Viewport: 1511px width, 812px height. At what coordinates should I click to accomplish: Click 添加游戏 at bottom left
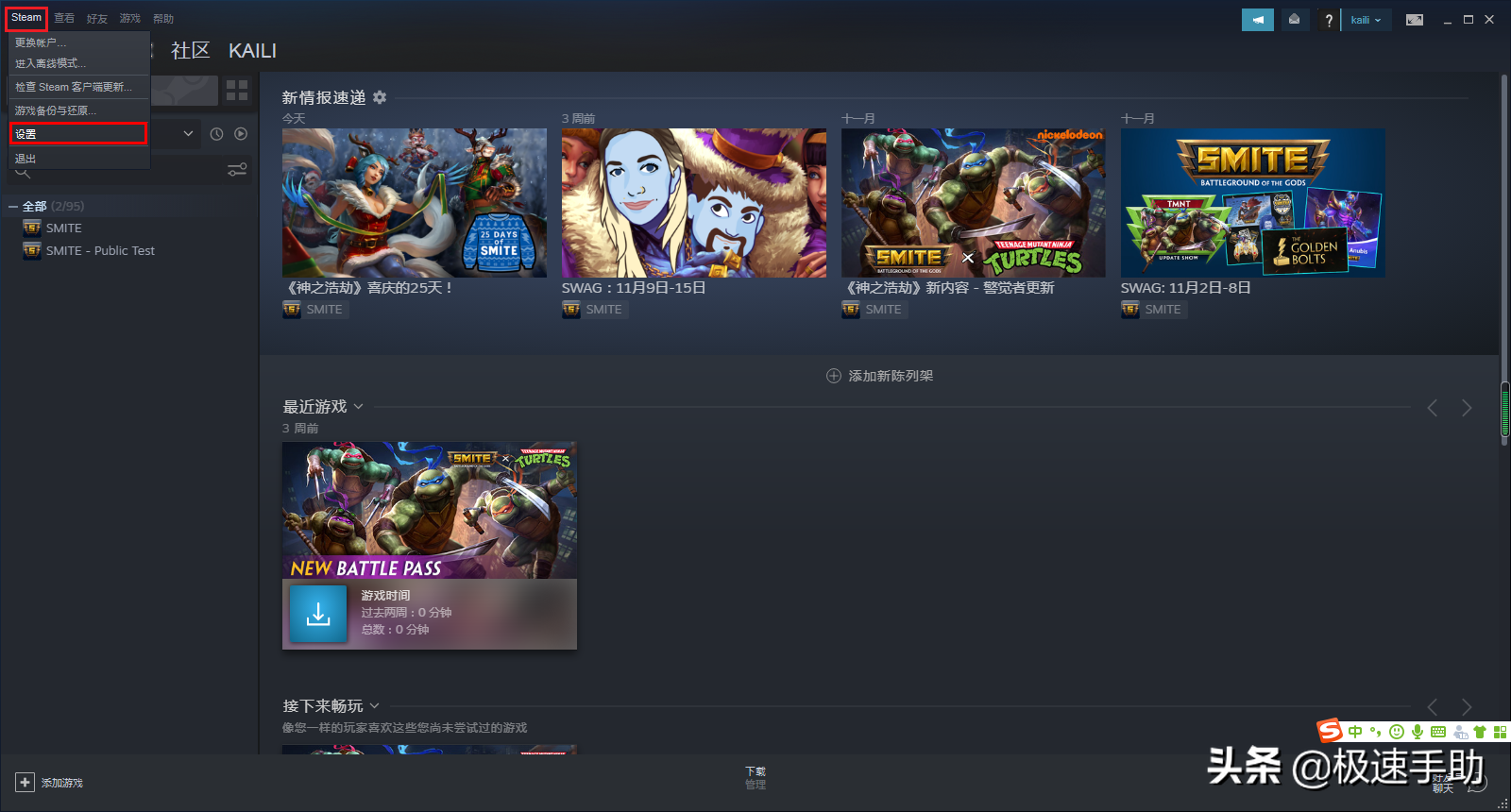[49, 783]
